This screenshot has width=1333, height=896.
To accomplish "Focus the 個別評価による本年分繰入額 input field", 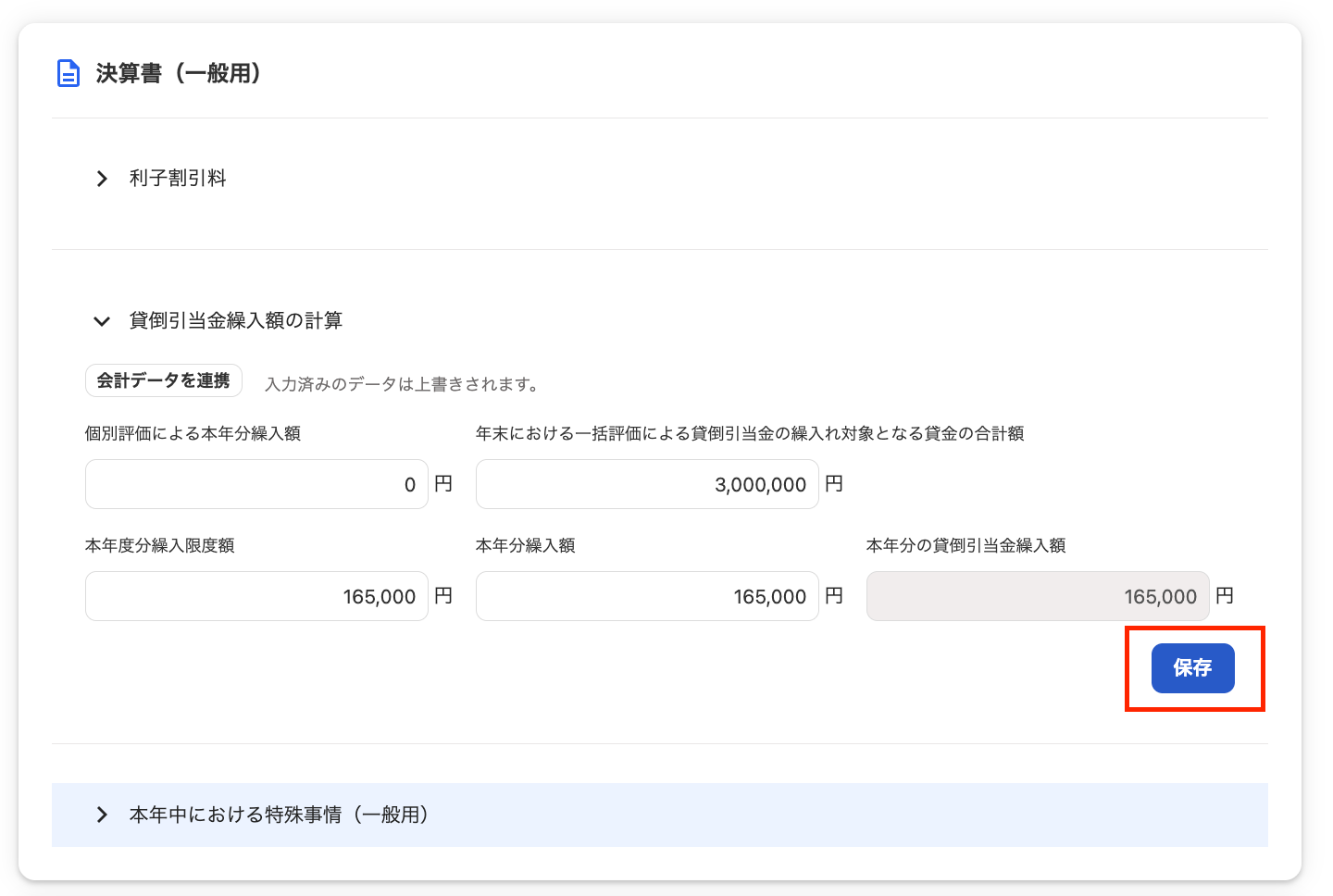I will (x=256, y=484).
